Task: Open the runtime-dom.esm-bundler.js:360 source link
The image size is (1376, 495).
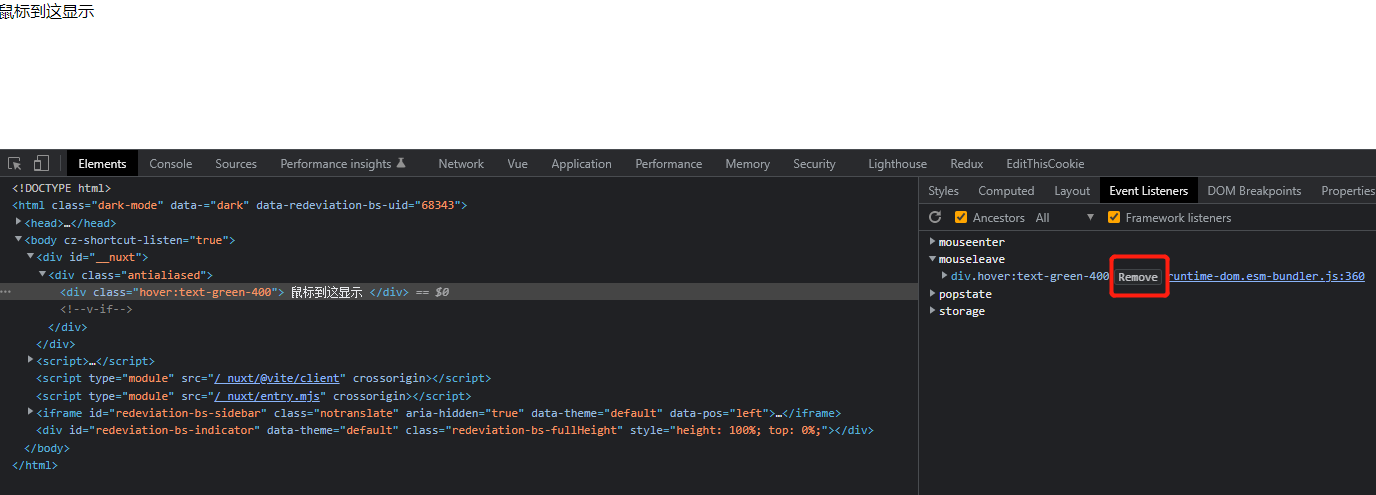Action: [x=1267, y=276]
